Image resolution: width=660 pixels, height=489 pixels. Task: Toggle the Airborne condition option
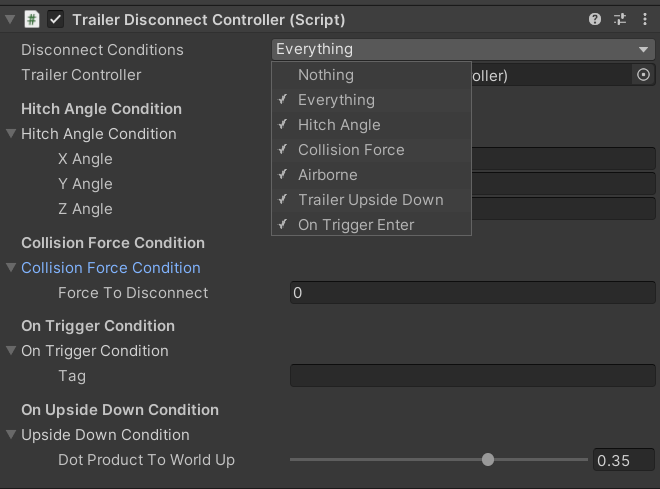[327, 175]
